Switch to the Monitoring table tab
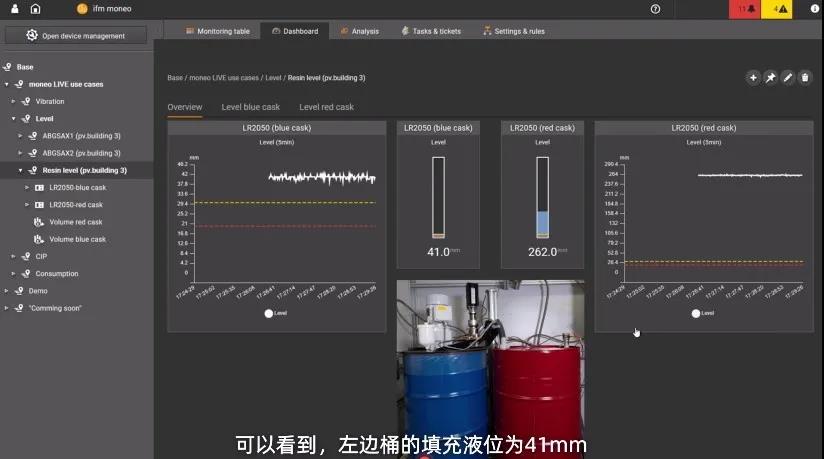 click(217, 31)
